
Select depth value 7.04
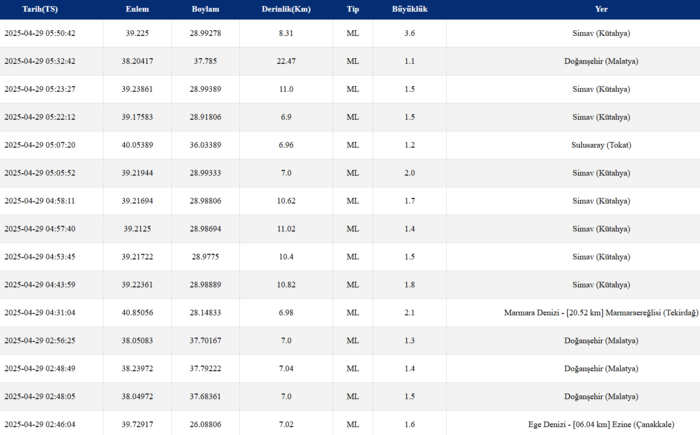[x=286, y=368]
